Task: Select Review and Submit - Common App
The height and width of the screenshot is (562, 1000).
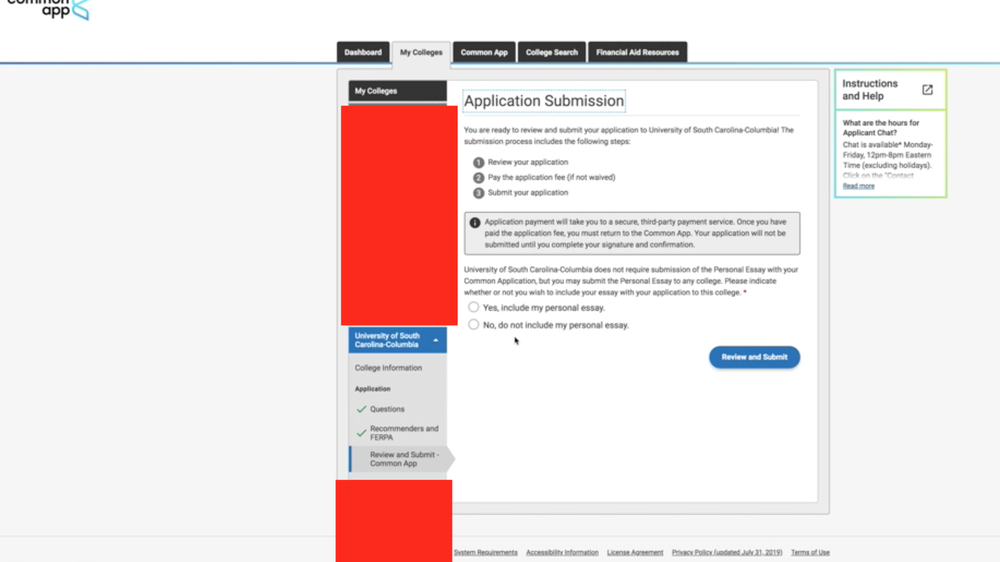Action: (404, 459)
